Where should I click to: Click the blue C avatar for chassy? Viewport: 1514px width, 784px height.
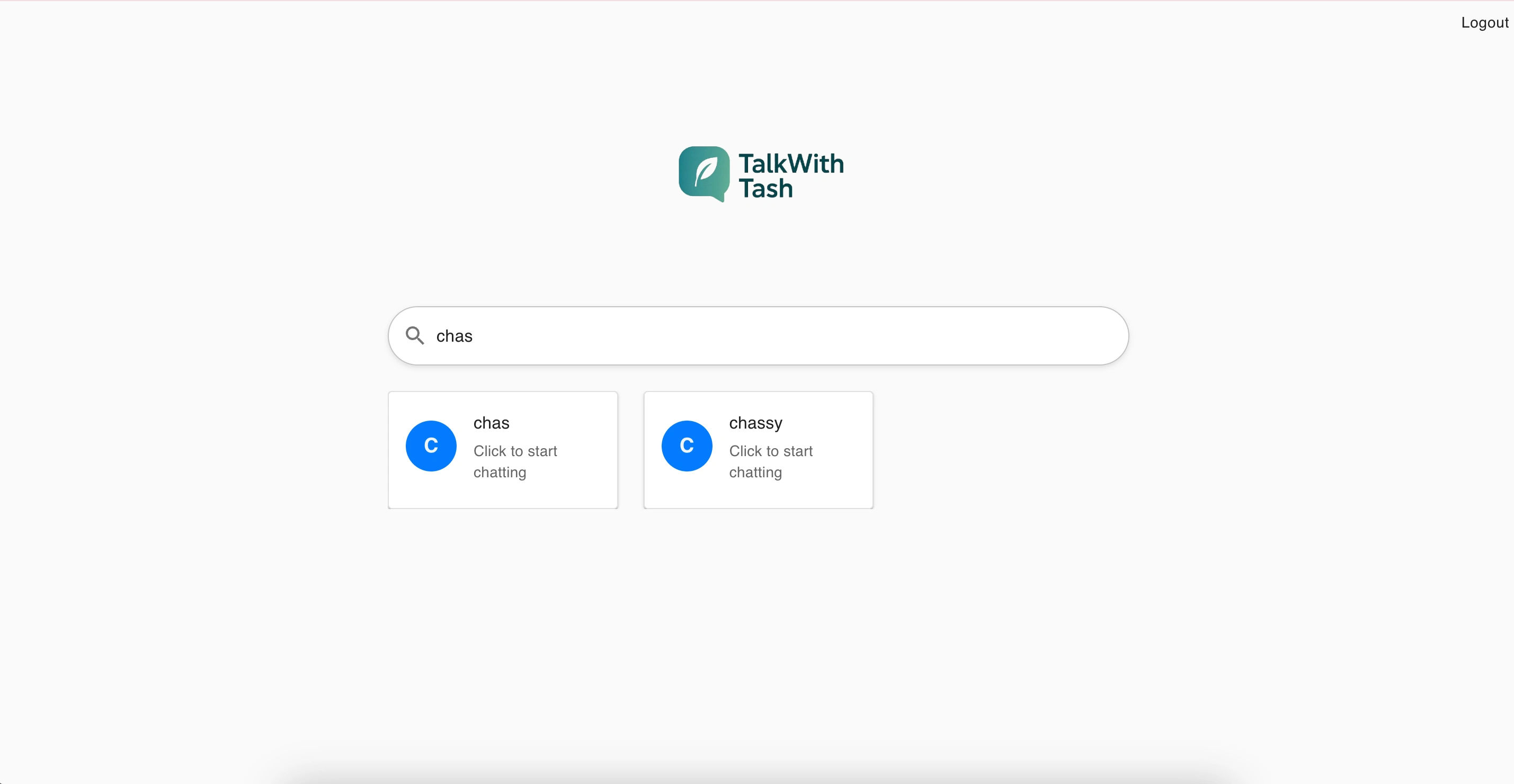tap(687, 446)
